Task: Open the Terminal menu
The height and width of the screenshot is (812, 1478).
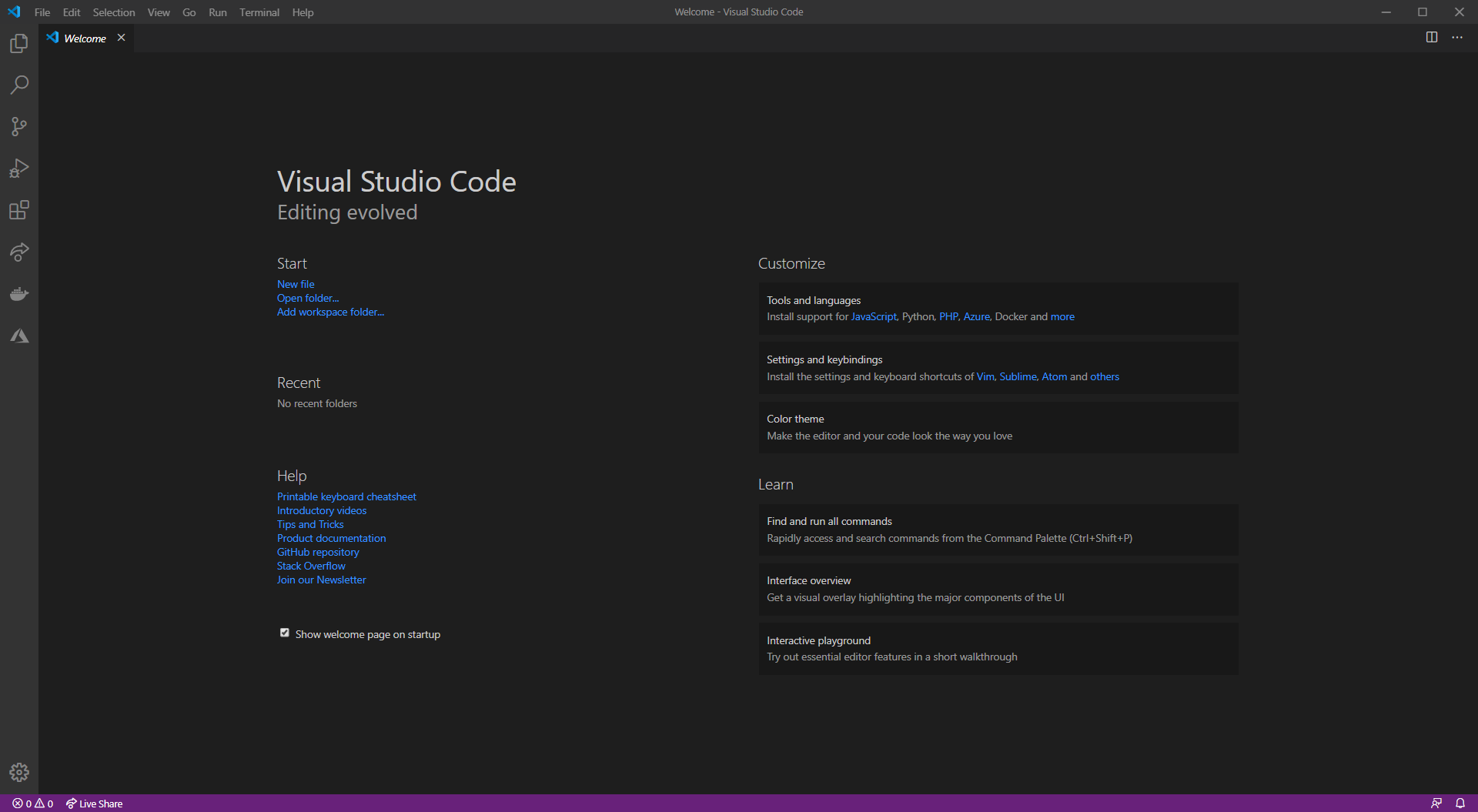Action: click(259, 12)
